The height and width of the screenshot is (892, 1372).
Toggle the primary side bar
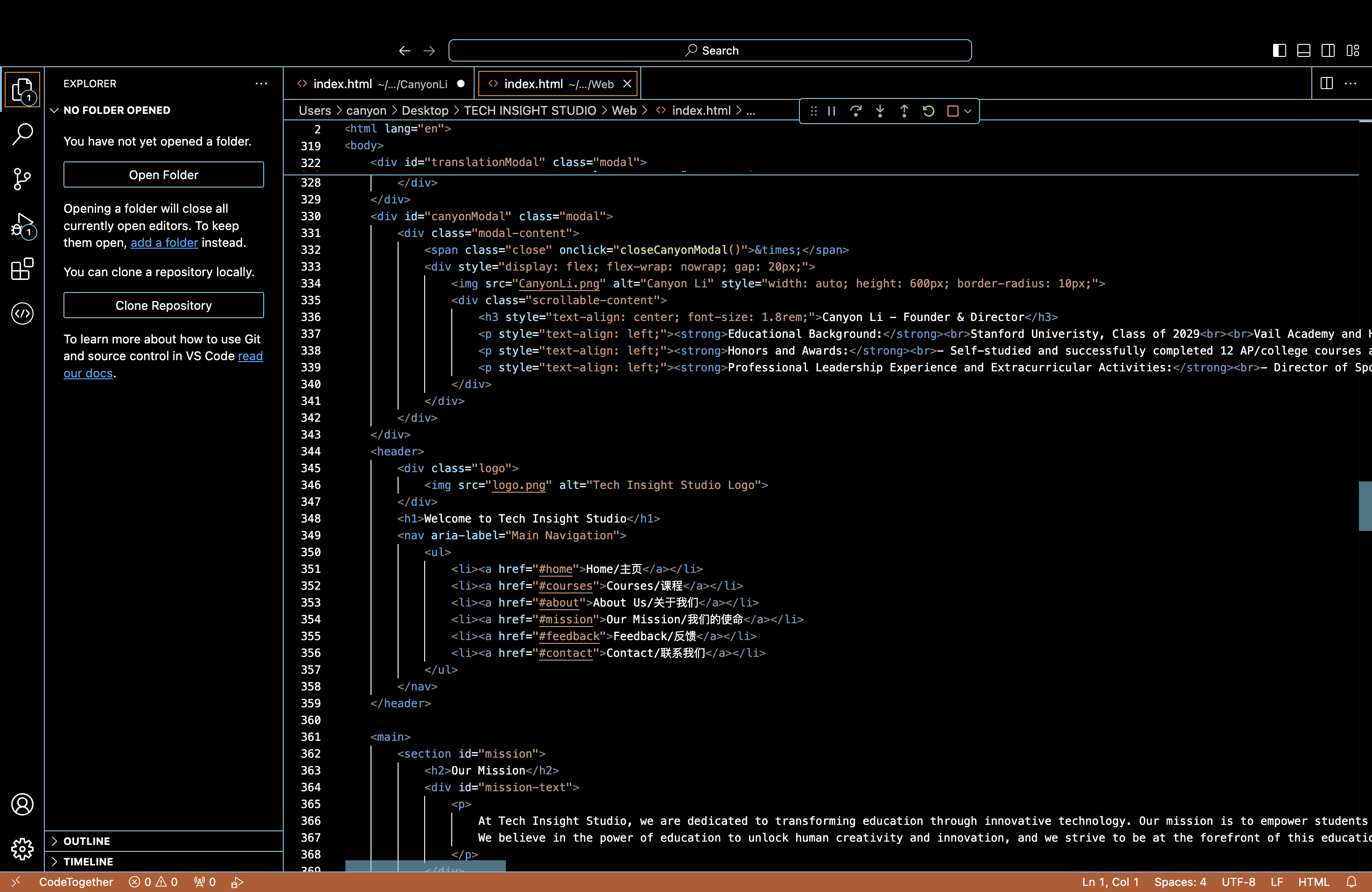[1279, 51]
